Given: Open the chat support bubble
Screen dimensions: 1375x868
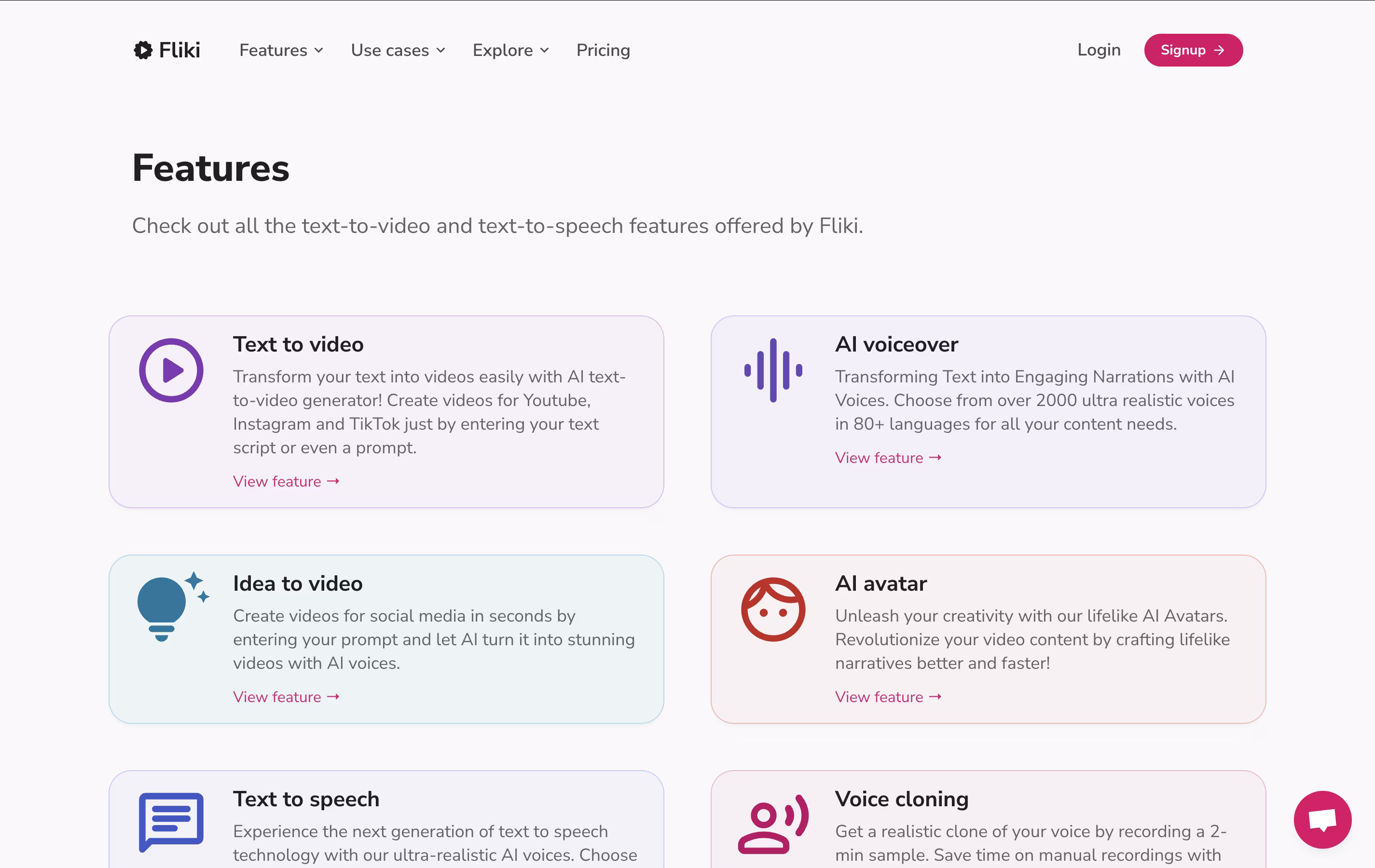Looking at the screenshot, I should (x=1322, y=819).
